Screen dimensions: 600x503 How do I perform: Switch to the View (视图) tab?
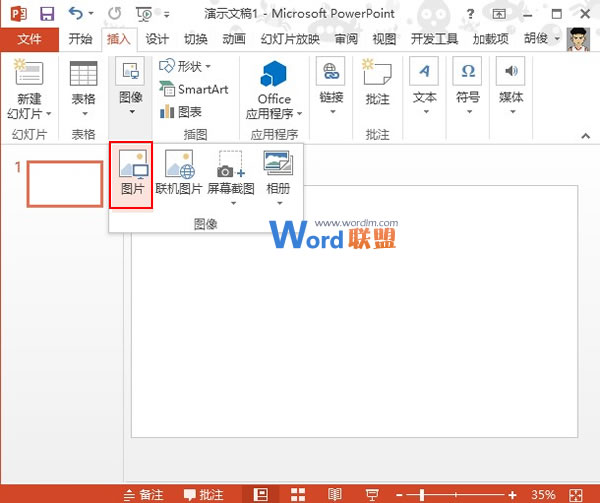coord(384,39)
